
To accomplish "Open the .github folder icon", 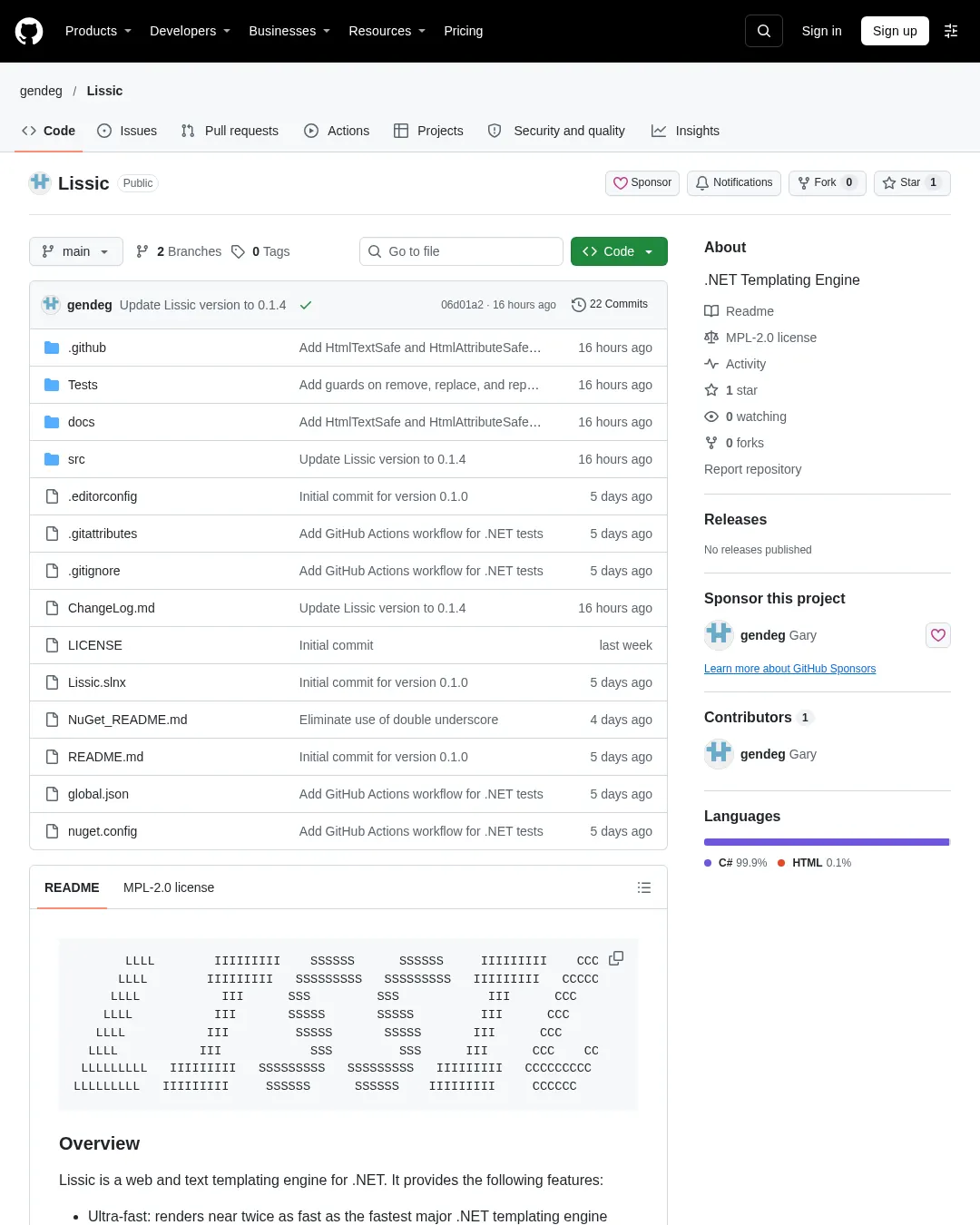I will (52, 348).
